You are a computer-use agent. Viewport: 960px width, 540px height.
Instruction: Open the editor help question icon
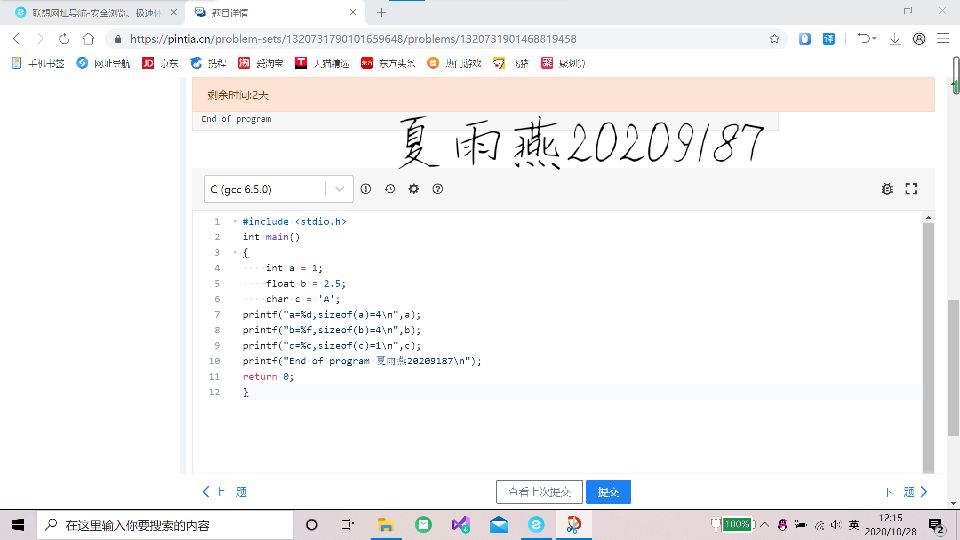pyautogui.click(x=438, y=189)
